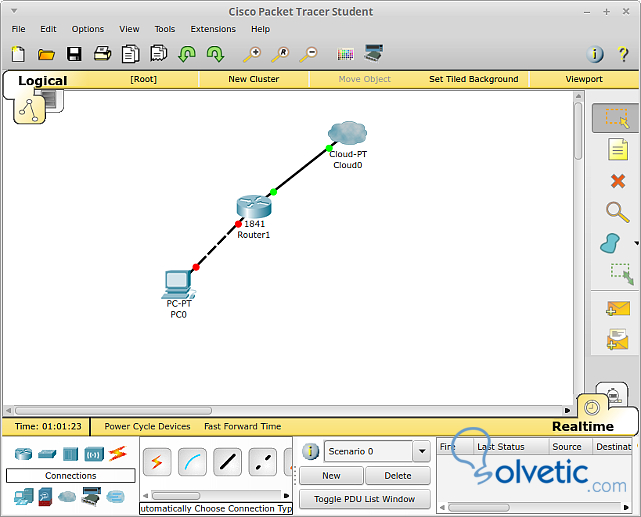Pick the Copper Straight-Through cable
This screenshot has height=517, width=641.
coord(227,462)
